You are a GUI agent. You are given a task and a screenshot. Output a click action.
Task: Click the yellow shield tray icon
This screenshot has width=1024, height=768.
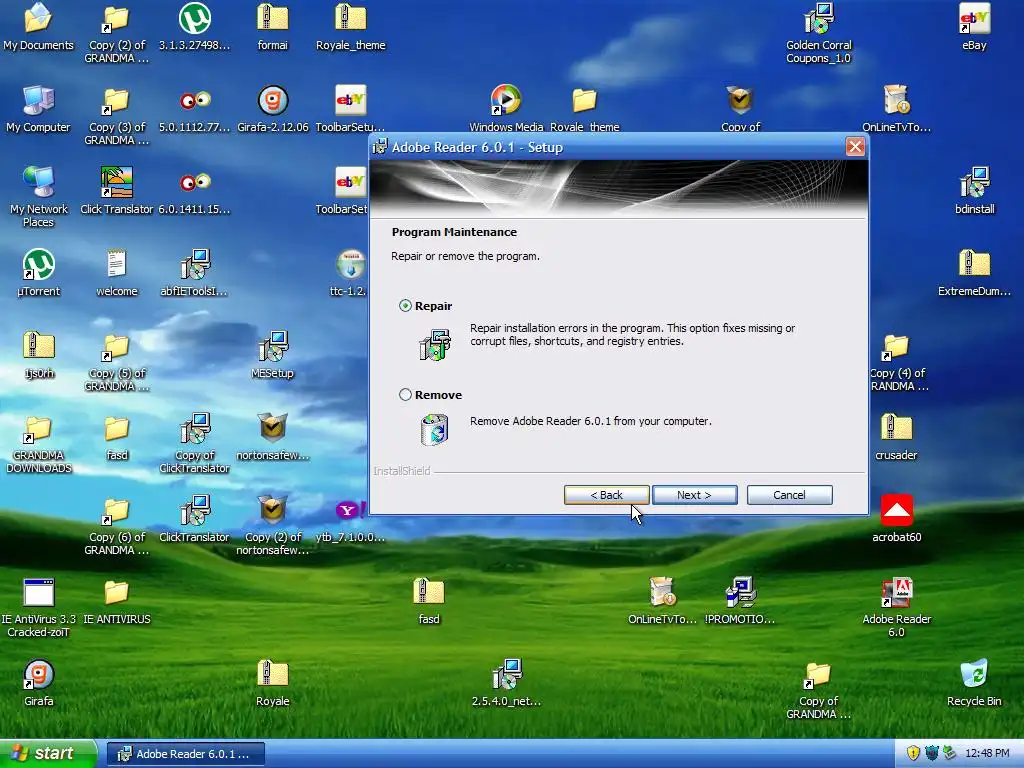[x=914, y=754]
